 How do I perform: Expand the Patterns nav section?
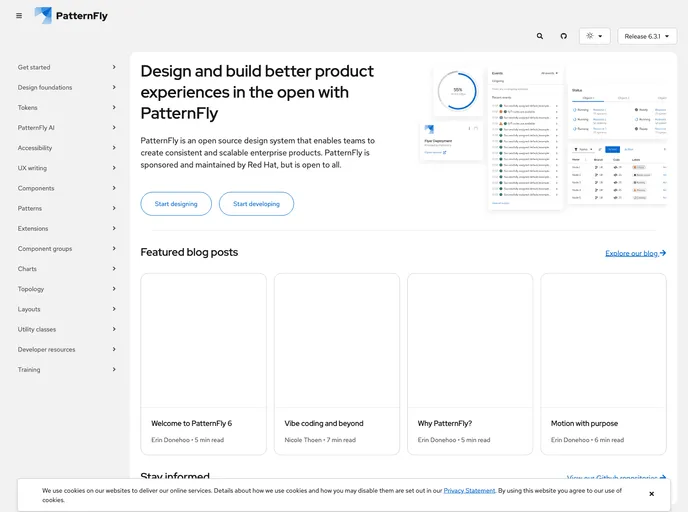(67, 208)
